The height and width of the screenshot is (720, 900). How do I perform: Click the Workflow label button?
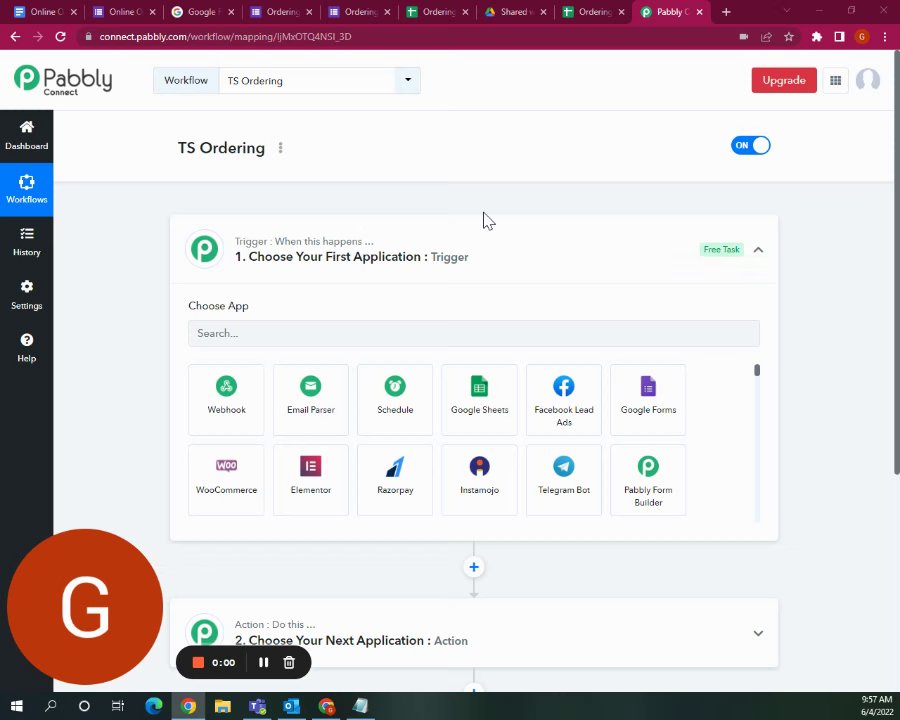186,80
